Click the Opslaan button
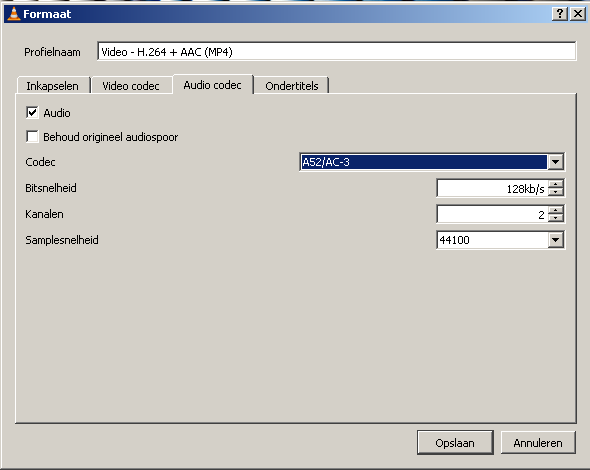The height and width of the screenshot is (470, 590). pos(455,443)
